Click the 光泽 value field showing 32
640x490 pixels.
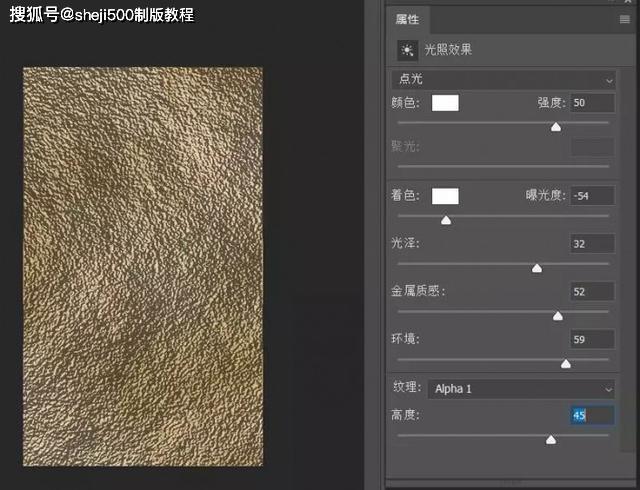point(593,244)
